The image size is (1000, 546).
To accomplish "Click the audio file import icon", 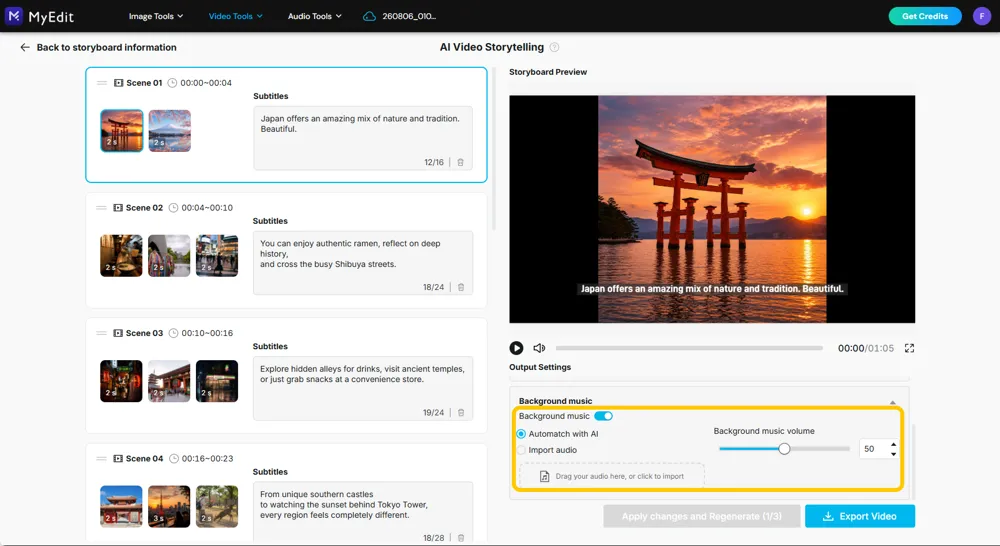I will pos(545,476).
